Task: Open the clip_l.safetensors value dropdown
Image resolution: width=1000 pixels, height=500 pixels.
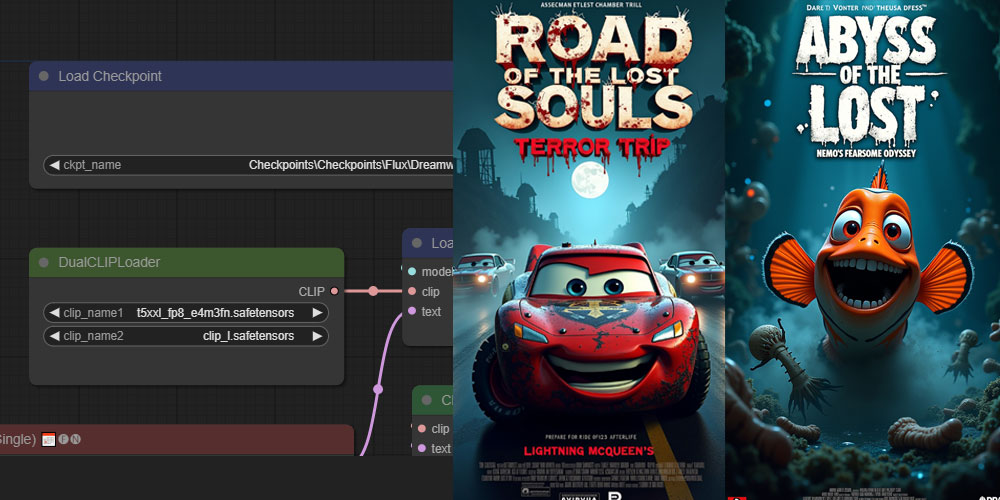Action: point(248,335)
